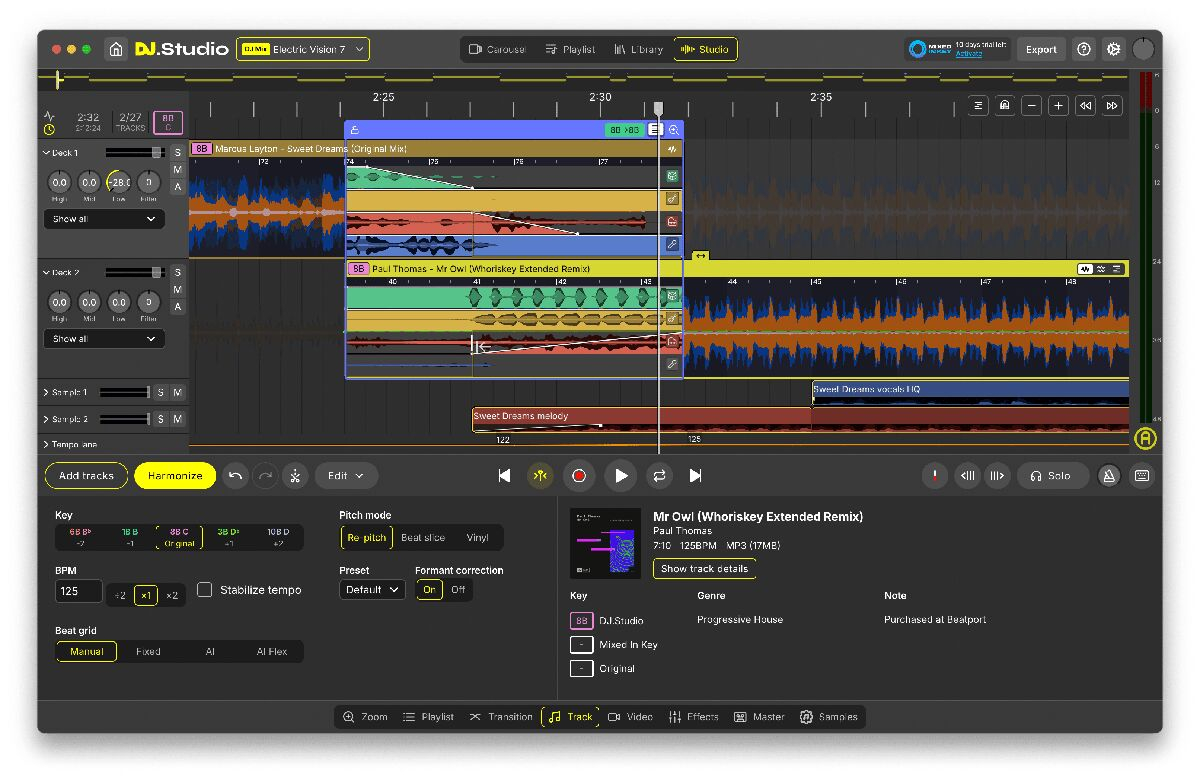
Task: Click the Home icon button
Action: [116, 49]
